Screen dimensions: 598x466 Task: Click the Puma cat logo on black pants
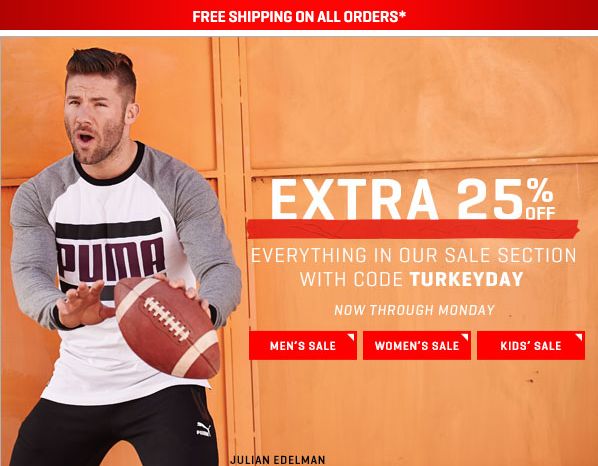(203, 429)
